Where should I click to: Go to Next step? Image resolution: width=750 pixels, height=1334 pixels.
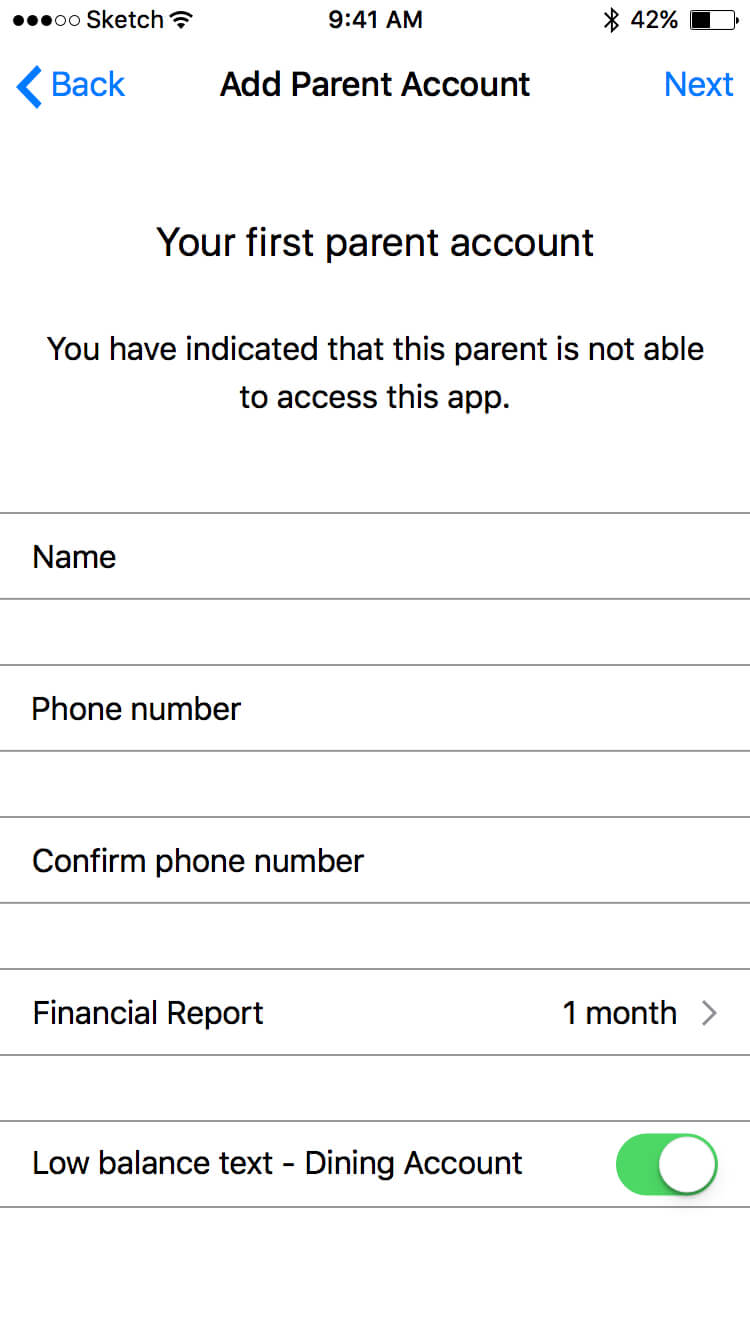pos(699,85)
